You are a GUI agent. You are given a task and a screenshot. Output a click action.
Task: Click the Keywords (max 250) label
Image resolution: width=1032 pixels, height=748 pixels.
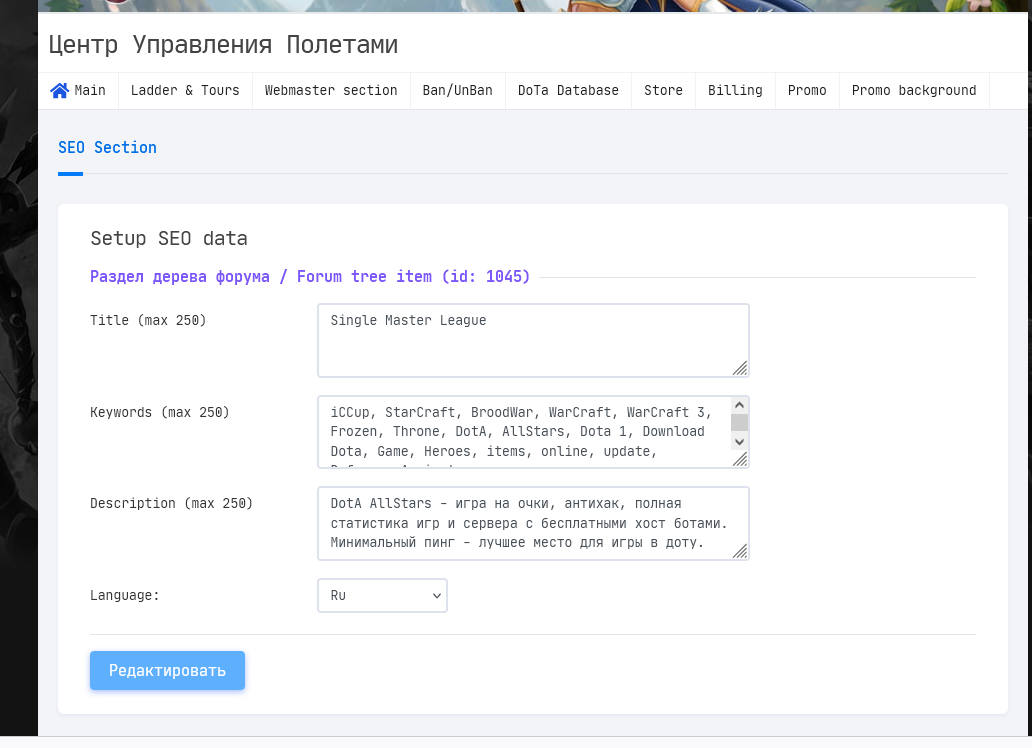(160, 412)
